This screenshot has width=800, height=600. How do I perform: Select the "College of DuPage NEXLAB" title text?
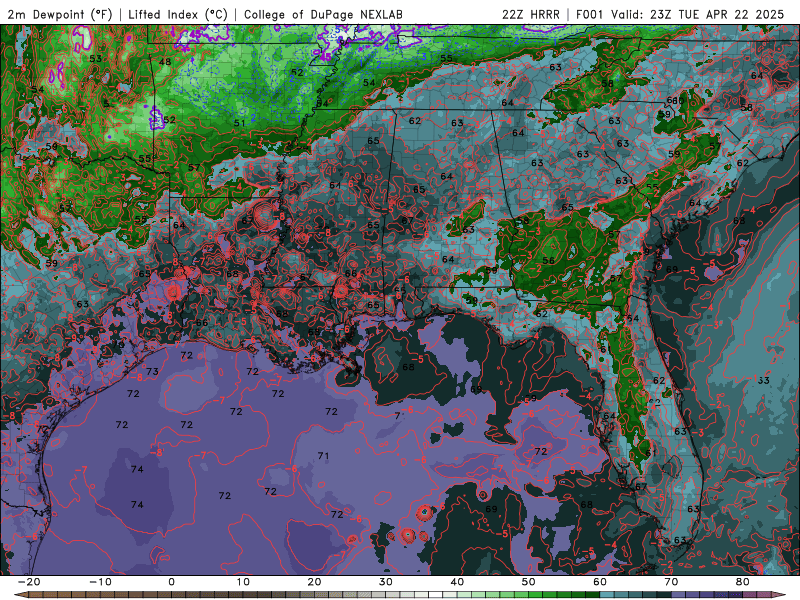point(323,14)
